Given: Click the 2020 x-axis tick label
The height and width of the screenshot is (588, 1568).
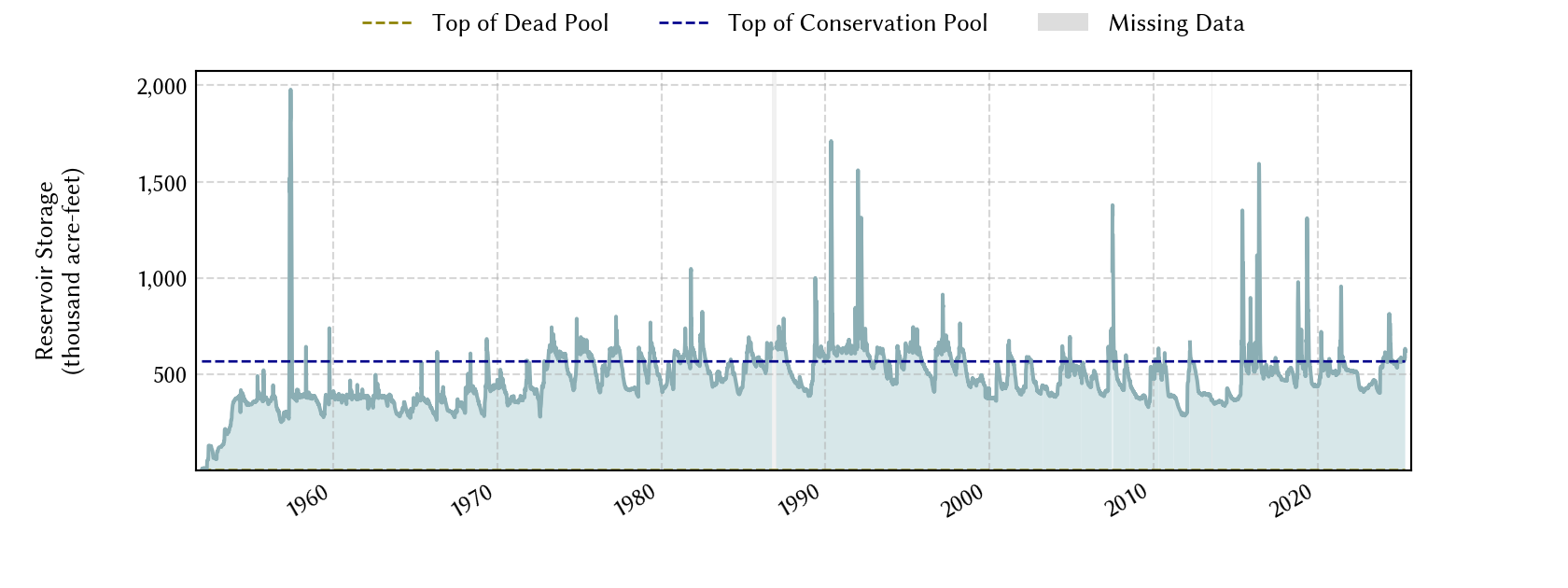Looking at the screenshot, I should (x=1293, y=501).
